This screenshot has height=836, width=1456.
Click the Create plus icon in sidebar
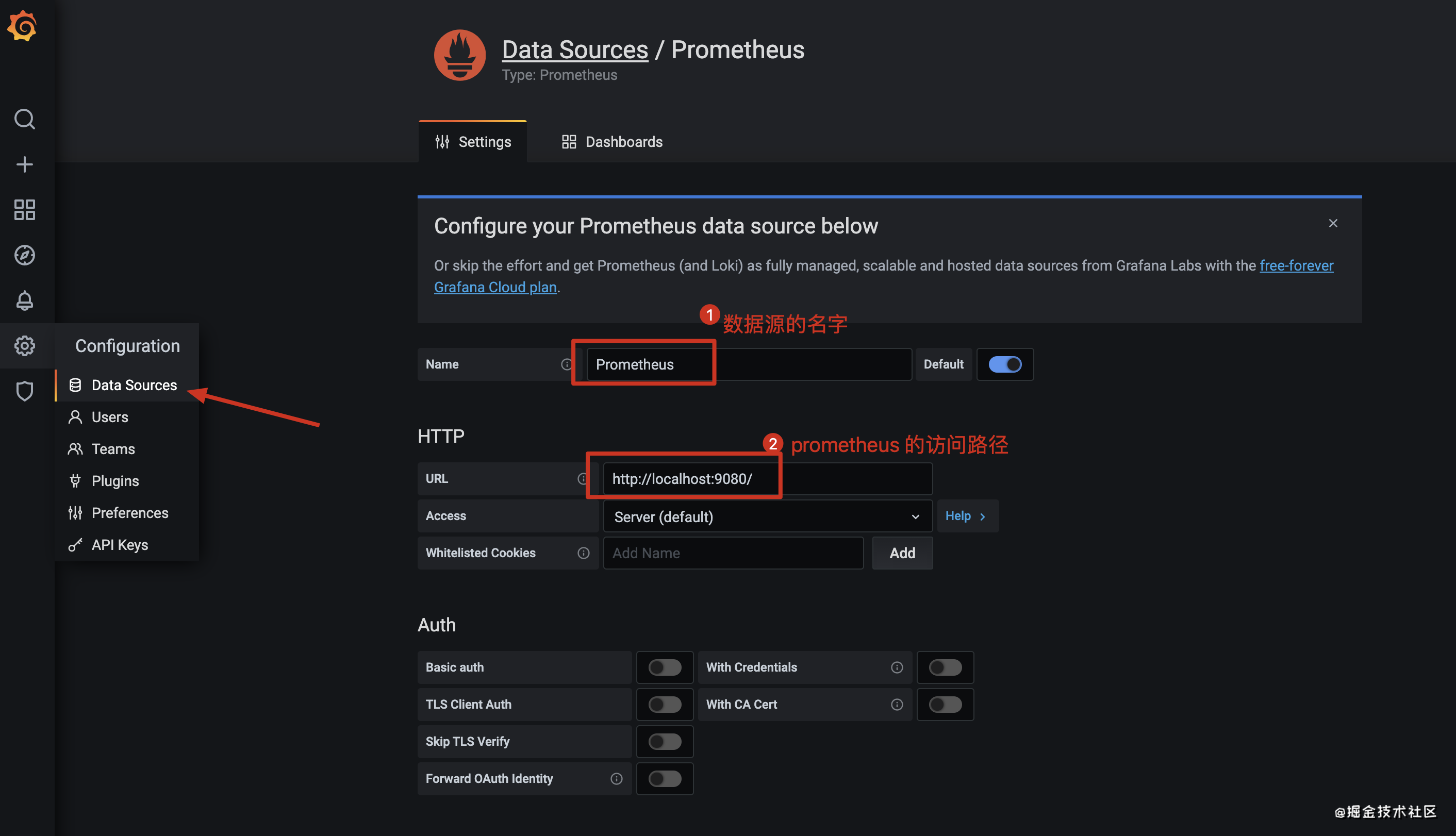tap(24, 165)
